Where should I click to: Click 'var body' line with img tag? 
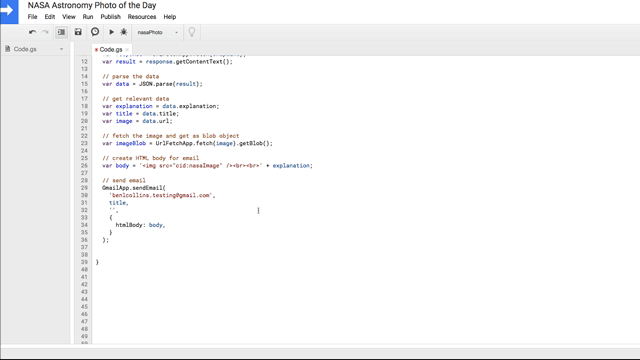tap(207, 166)
